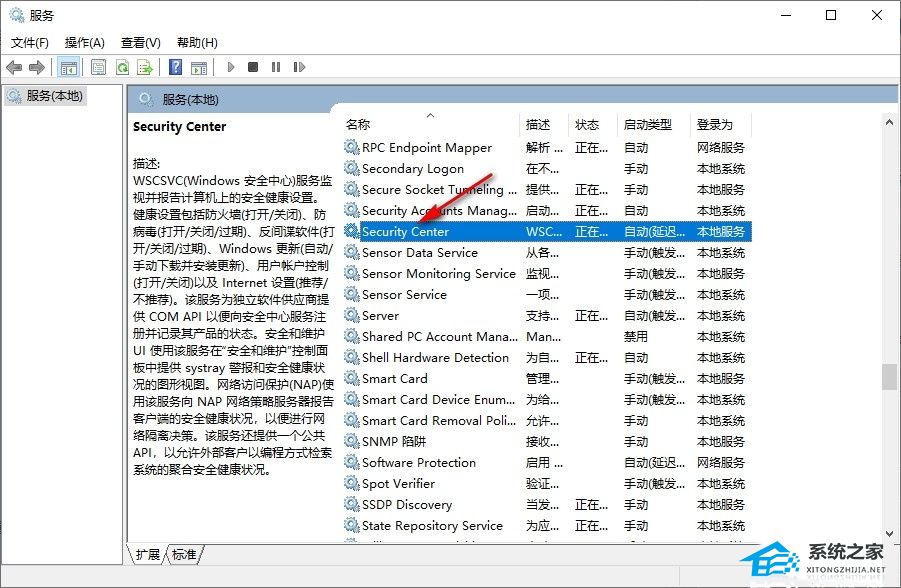901x588 pixels.
Task: Click the gear icon of Sensor Data Service
Action: [x=352, y=252]
